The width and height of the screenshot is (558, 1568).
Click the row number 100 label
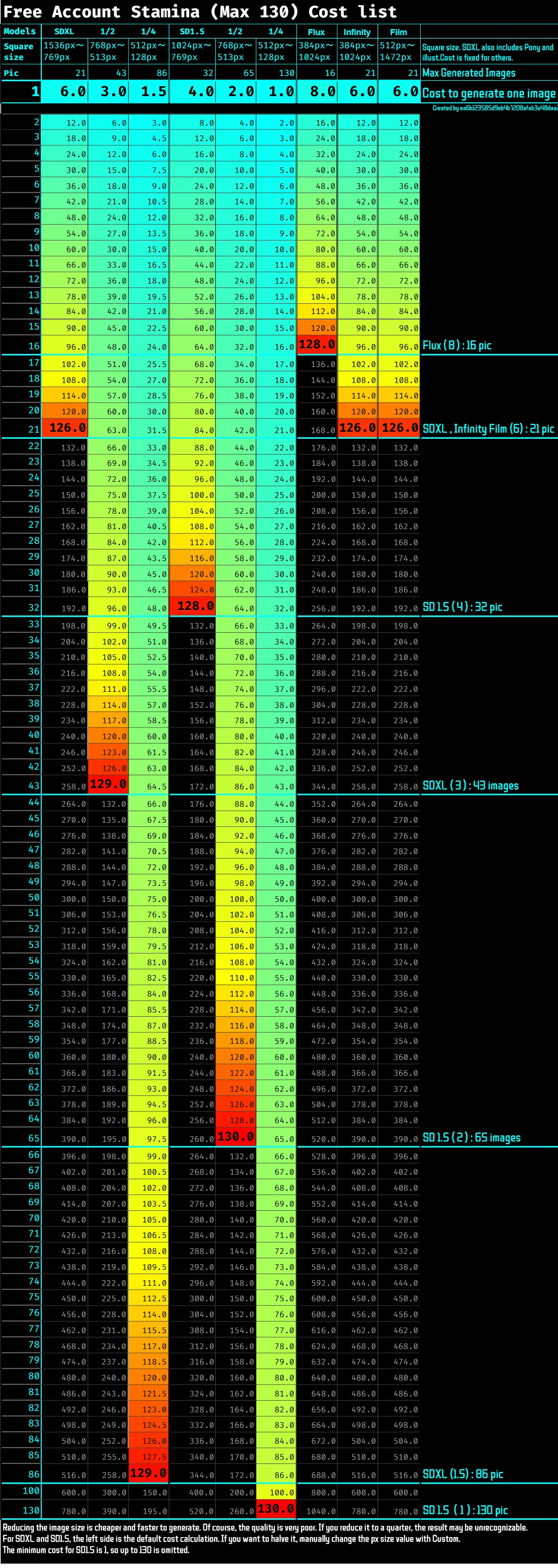coord(30,1491)
